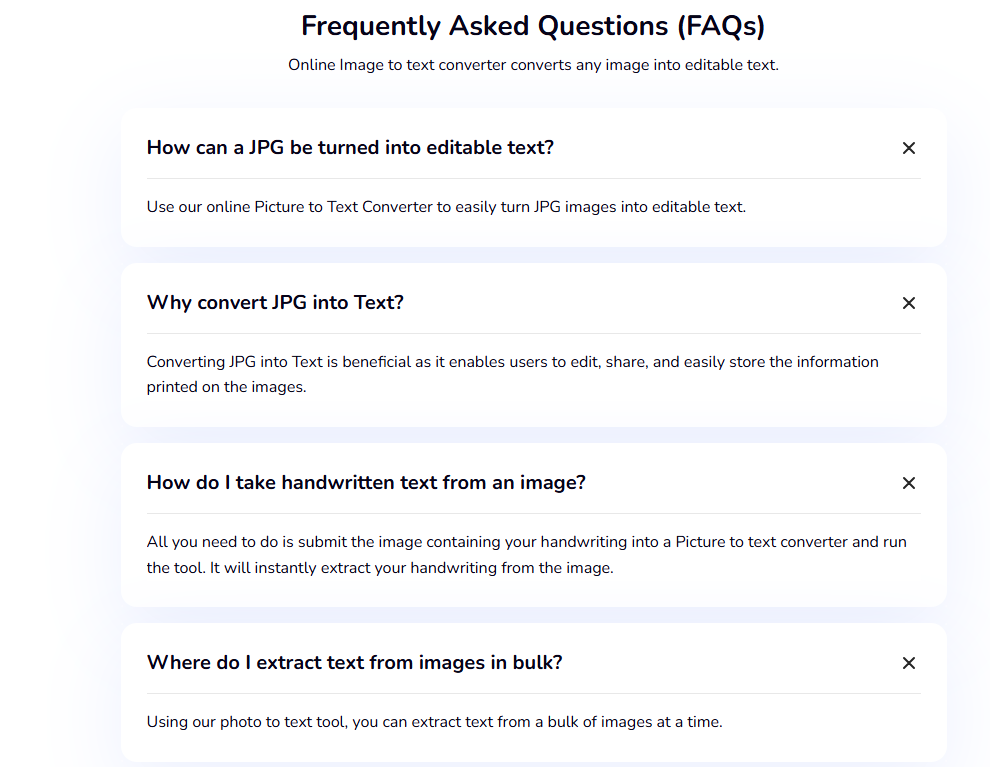The height and width of the screenshot is (767, 990).
Task: Click the divider line under the first FAQ question
Action: [534, 179]
